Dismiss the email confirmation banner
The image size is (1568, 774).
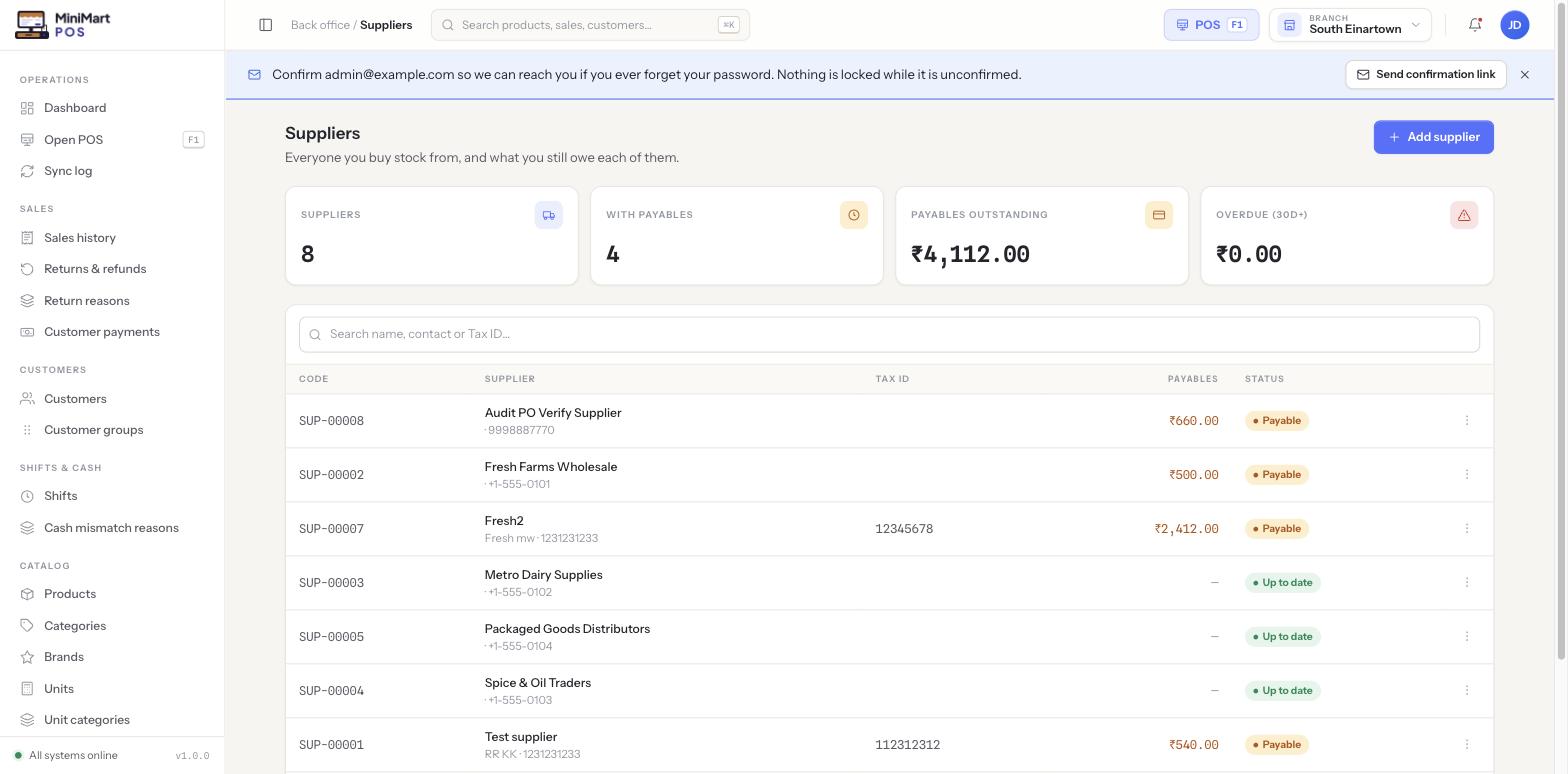point(1525,75)
